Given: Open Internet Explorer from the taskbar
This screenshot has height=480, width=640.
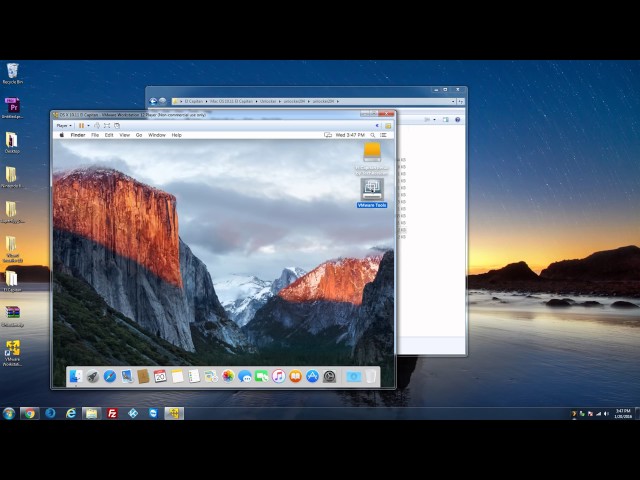Looking at the screenshot, I should point(71,413).
